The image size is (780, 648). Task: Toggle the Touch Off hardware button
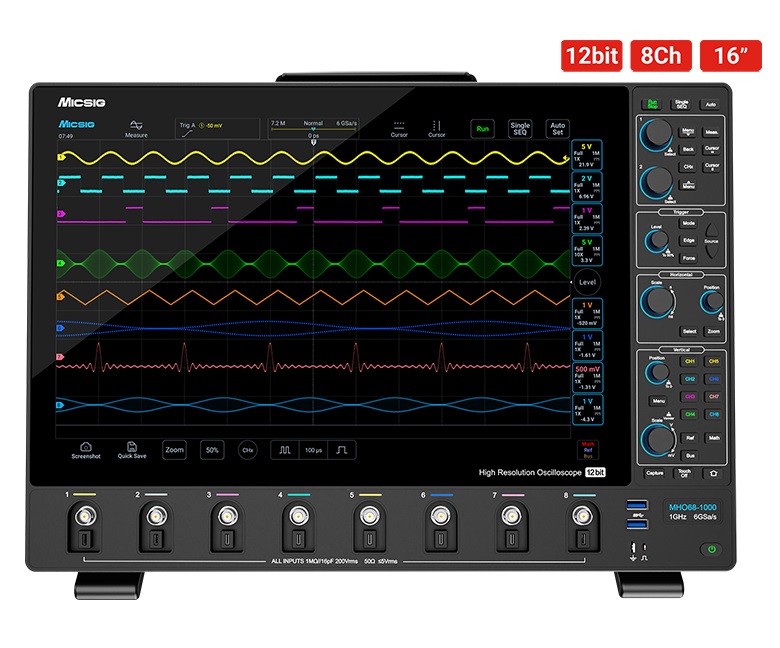pos(684,473)
